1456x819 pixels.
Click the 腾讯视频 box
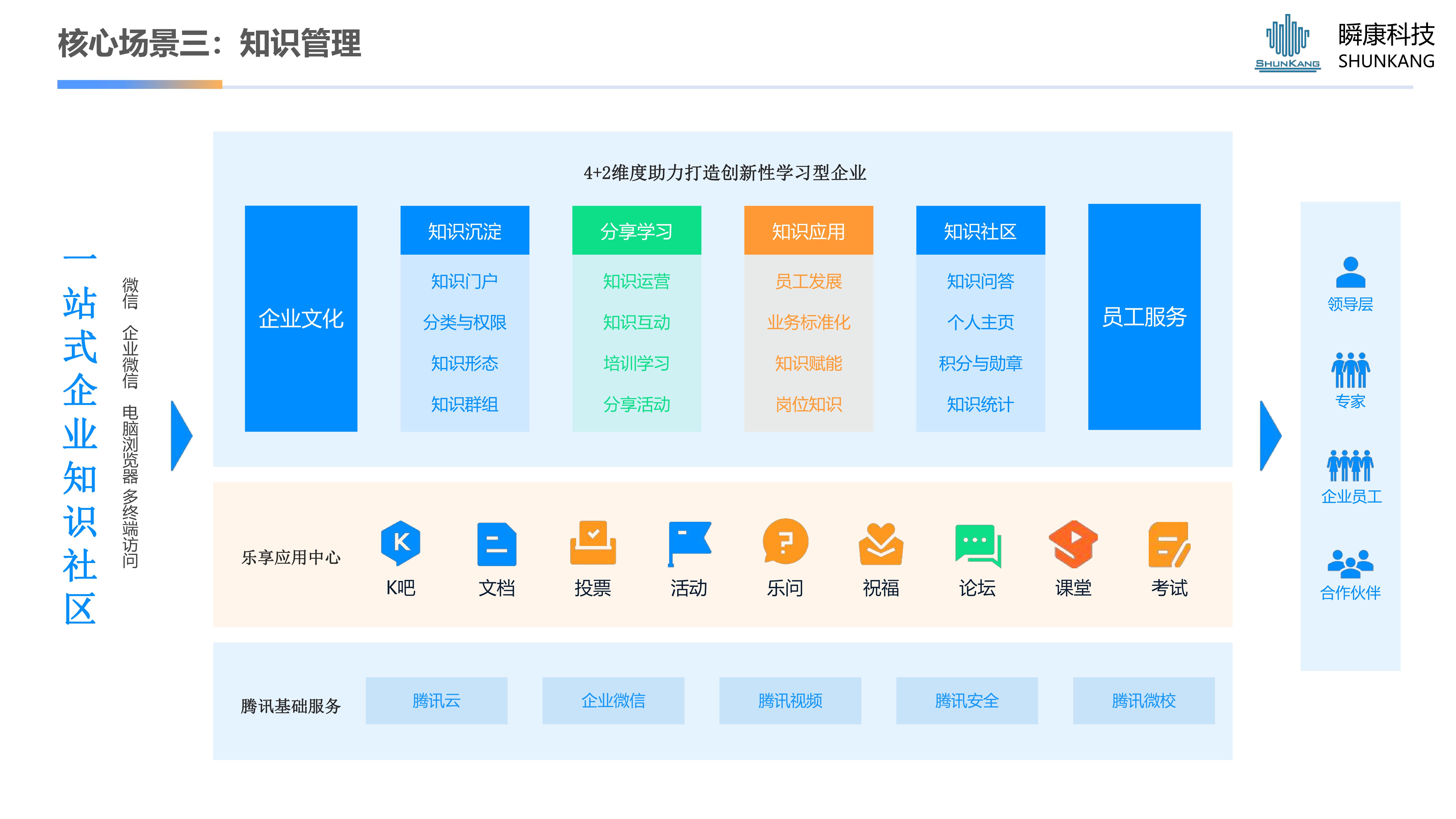(790, 700)
